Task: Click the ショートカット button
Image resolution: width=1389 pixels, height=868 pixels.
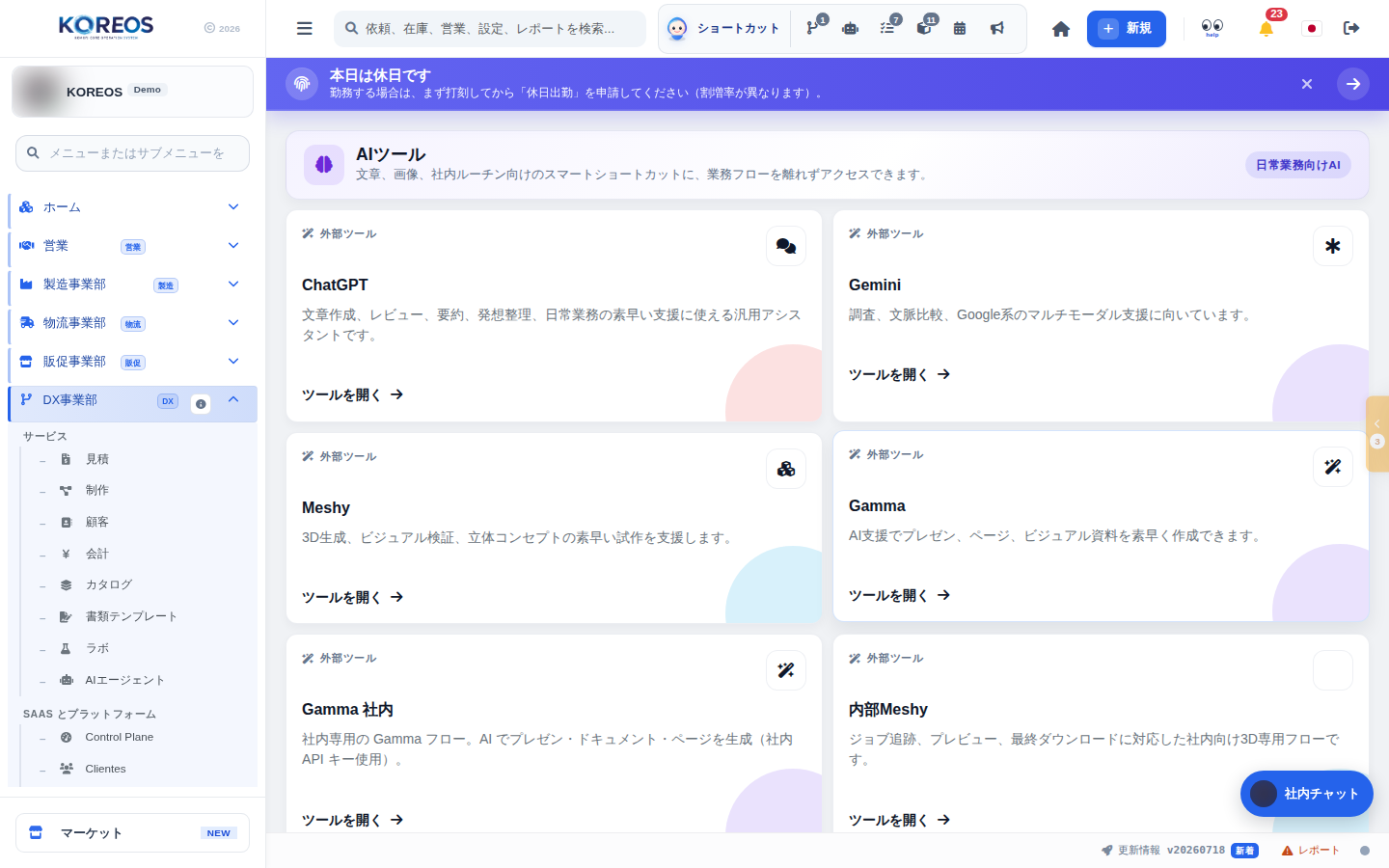Action: pyautogui.click(x=723, y=29)
